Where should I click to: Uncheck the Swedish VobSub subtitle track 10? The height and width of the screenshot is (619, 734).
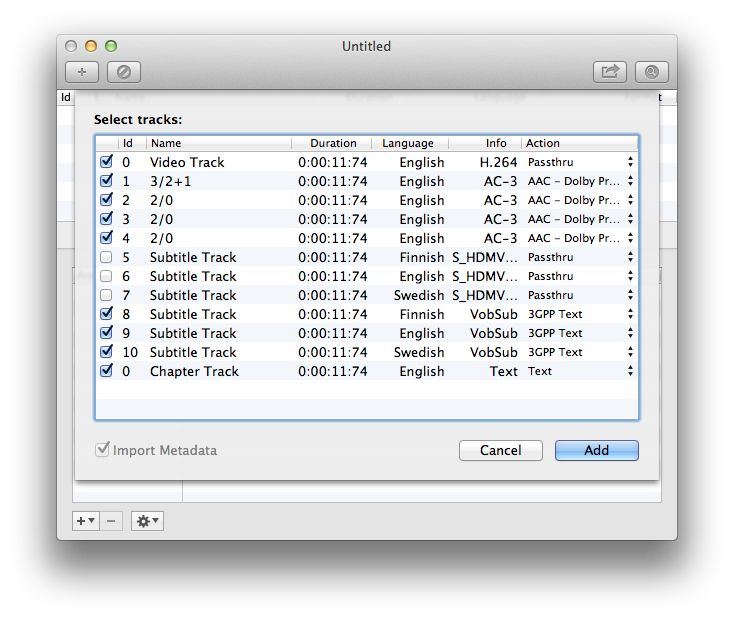pyautogui.click(x=106, y=352)
